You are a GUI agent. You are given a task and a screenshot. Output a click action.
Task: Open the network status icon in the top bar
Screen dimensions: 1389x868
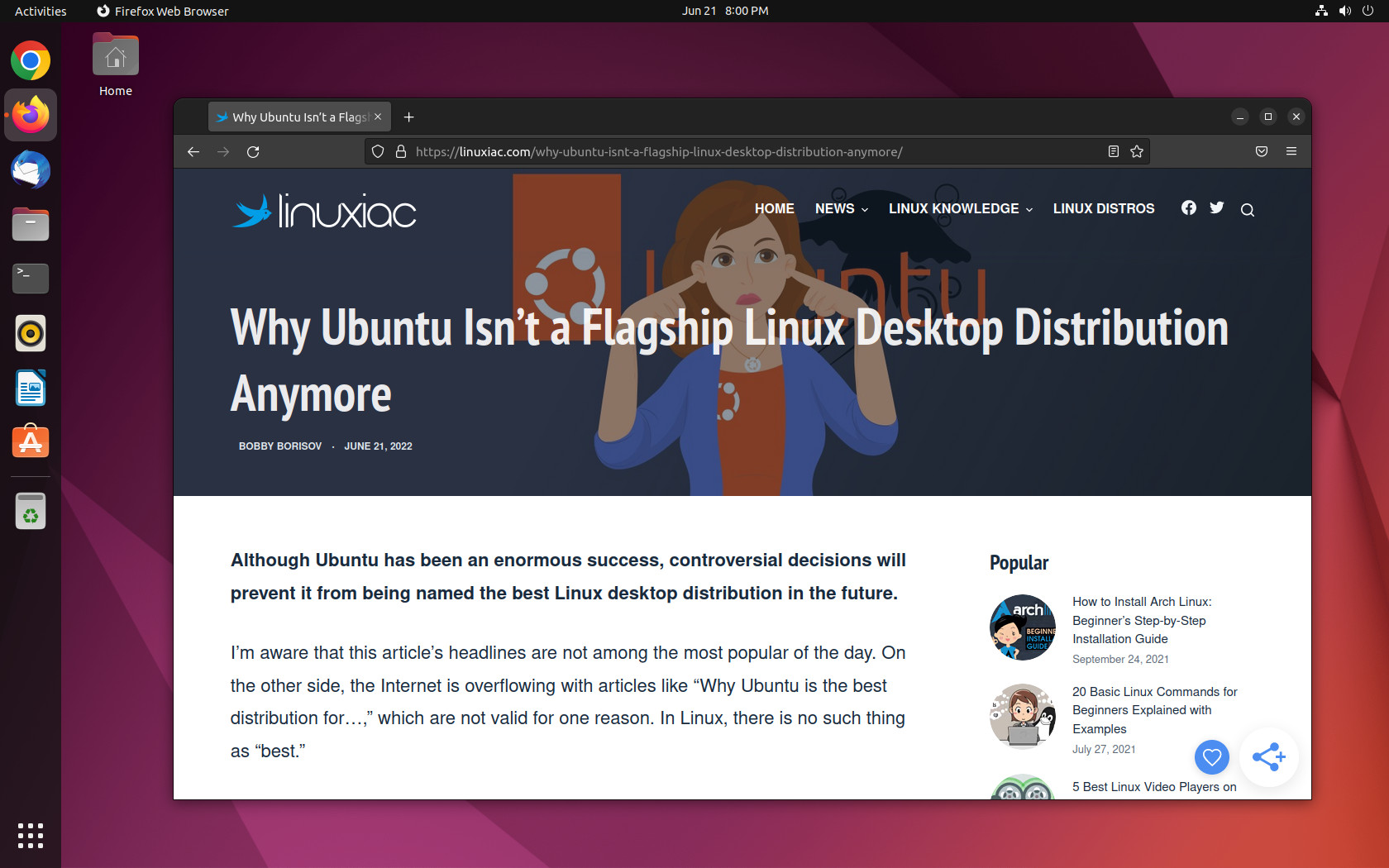click(1321, 11)
